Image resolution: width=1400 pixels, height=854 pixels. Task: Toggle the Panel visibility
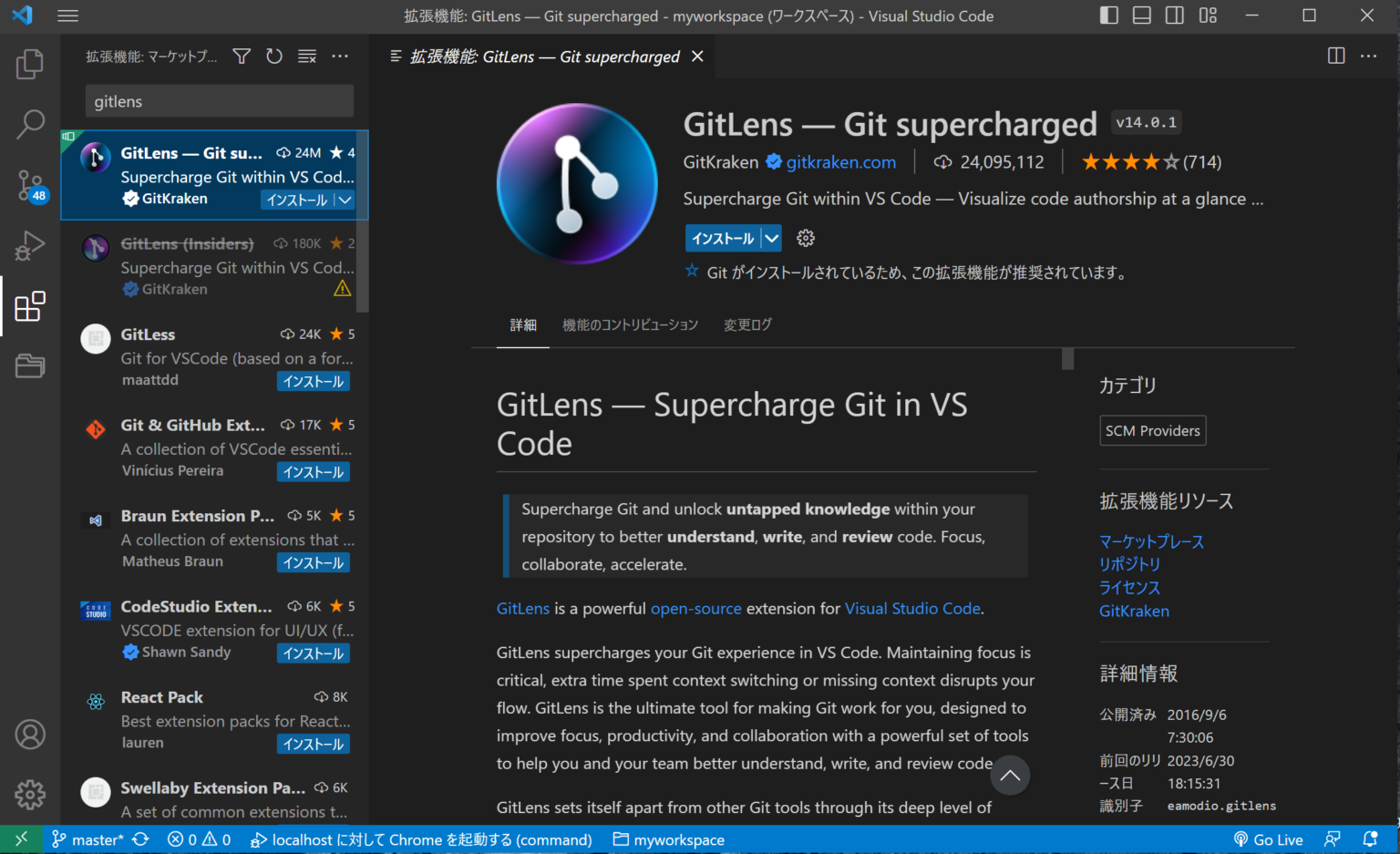point(1141,15)
